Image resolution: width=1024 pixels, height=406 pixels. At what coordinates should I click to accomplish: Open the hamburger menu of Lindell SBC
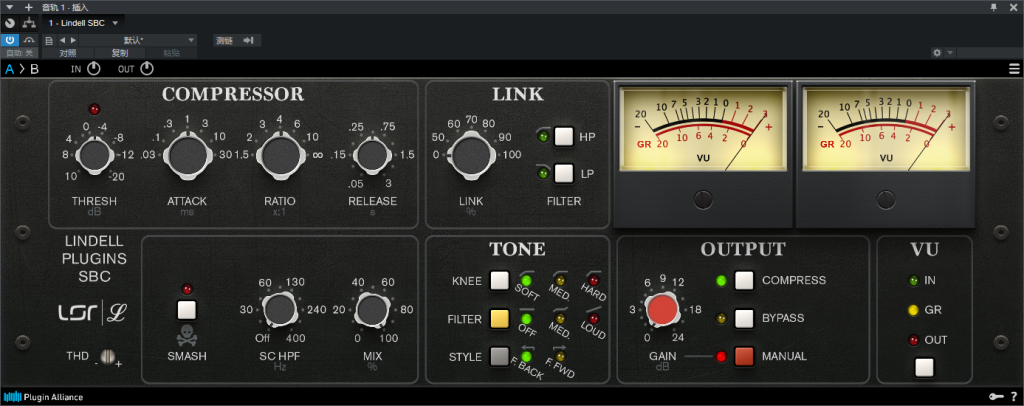[x=1014, y=69]
